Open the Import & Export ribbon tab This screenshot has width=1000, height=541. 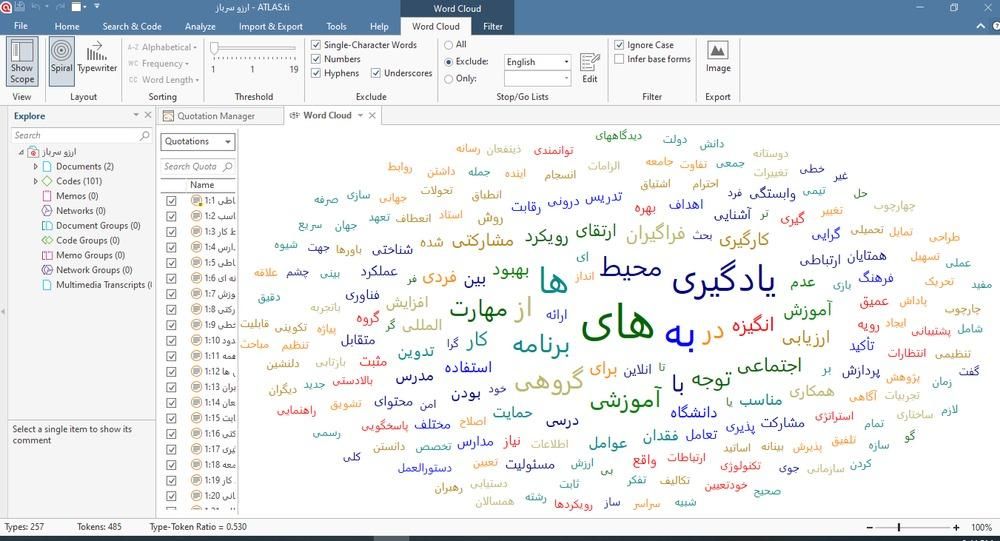click(271, 26)
